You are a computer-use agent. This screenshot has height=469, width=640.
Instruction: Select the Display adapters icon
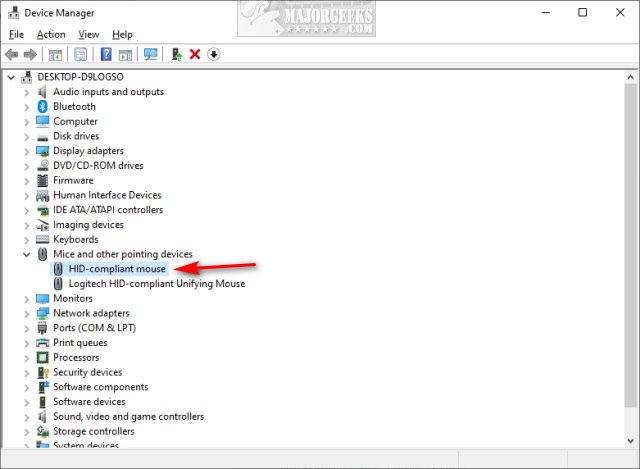pos(42,151)
